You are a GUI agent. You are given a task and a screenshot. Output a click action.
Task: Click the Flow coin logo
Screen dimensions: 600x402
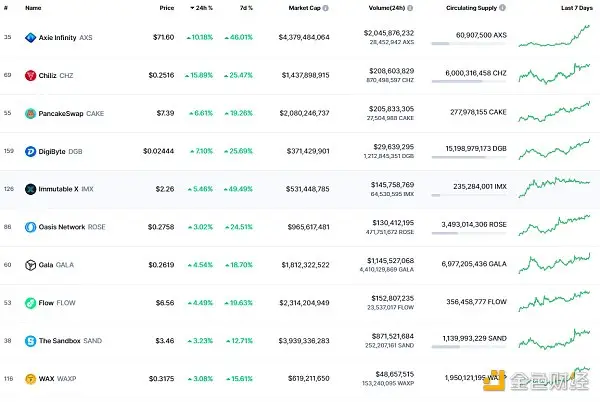point(30,303)
